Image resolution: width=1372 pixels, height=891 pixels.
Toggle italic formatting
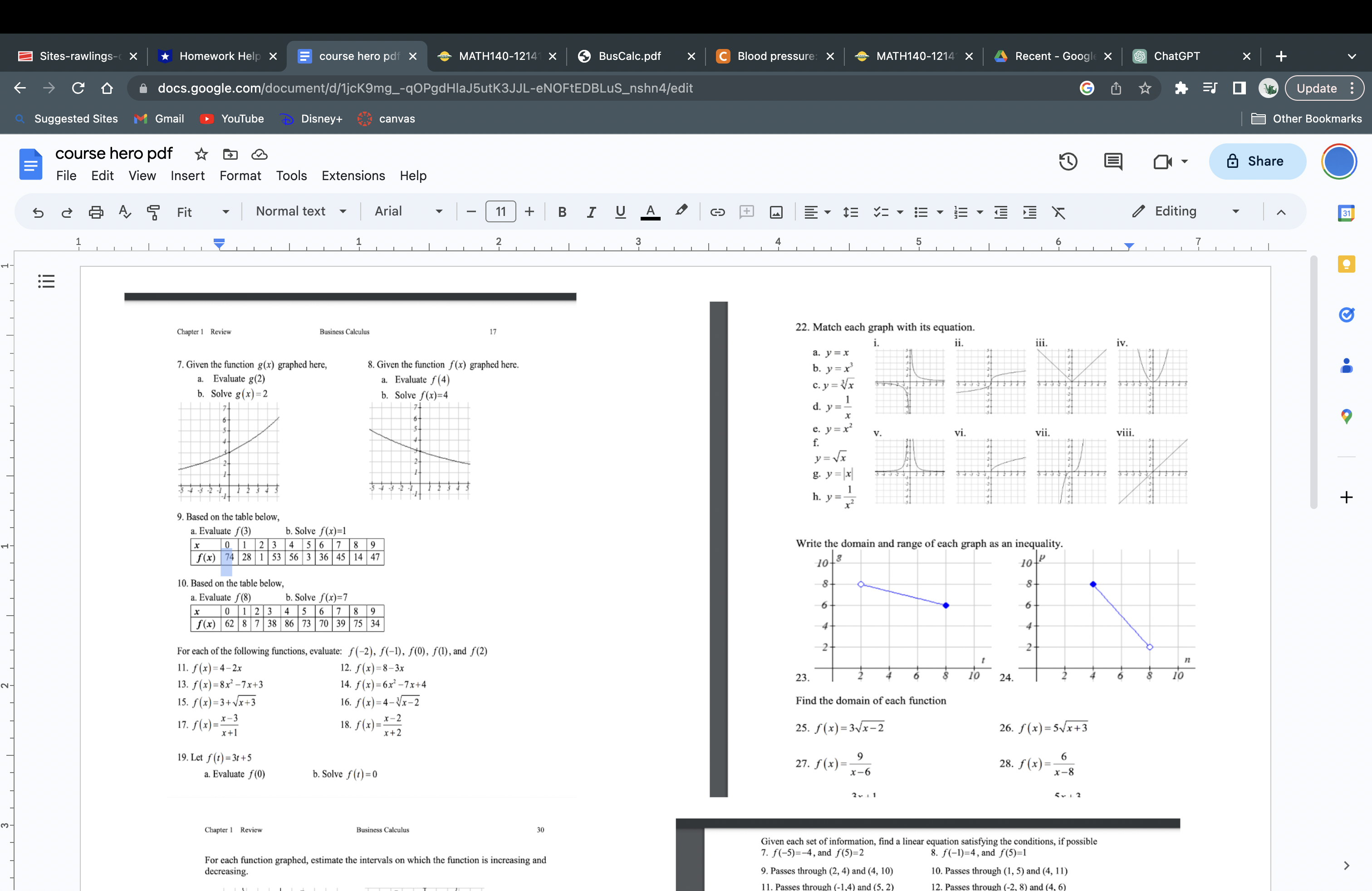(591, 212)
